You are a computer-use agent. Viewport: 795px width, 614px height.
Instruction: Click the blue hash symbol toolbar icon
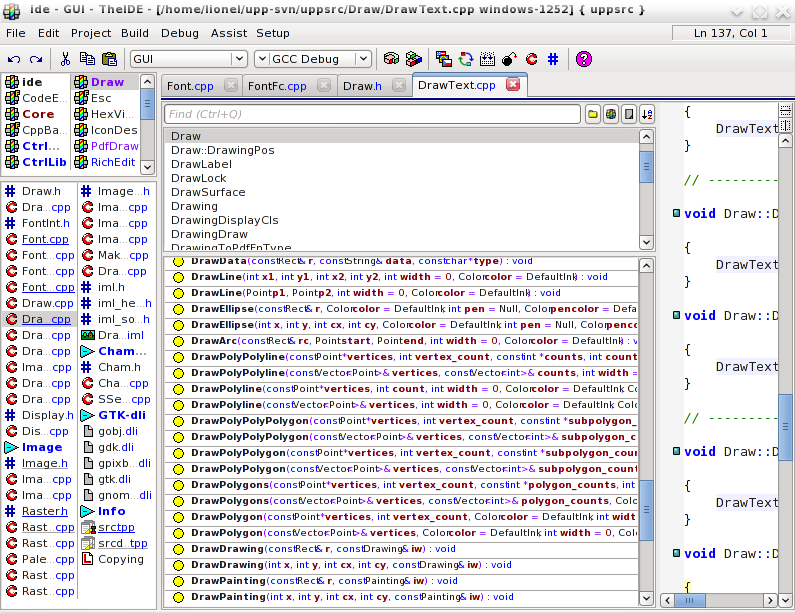pos(553,59)
